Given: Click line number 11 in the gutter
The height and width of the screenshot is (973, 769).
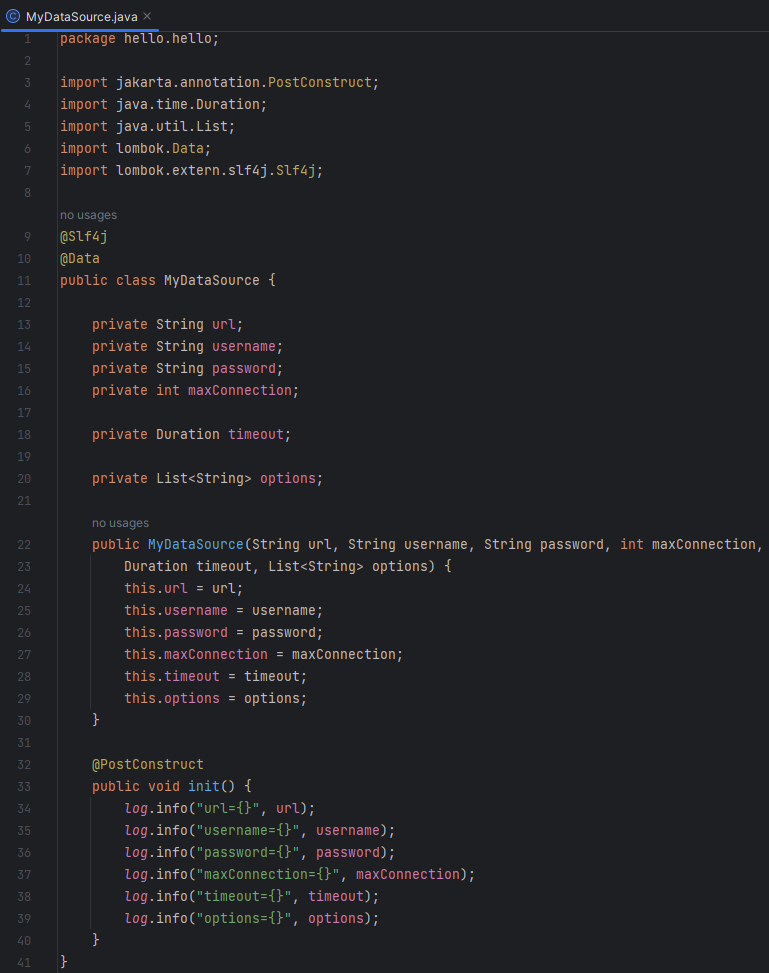Looking at the screenshot, I should click(24, 281).
